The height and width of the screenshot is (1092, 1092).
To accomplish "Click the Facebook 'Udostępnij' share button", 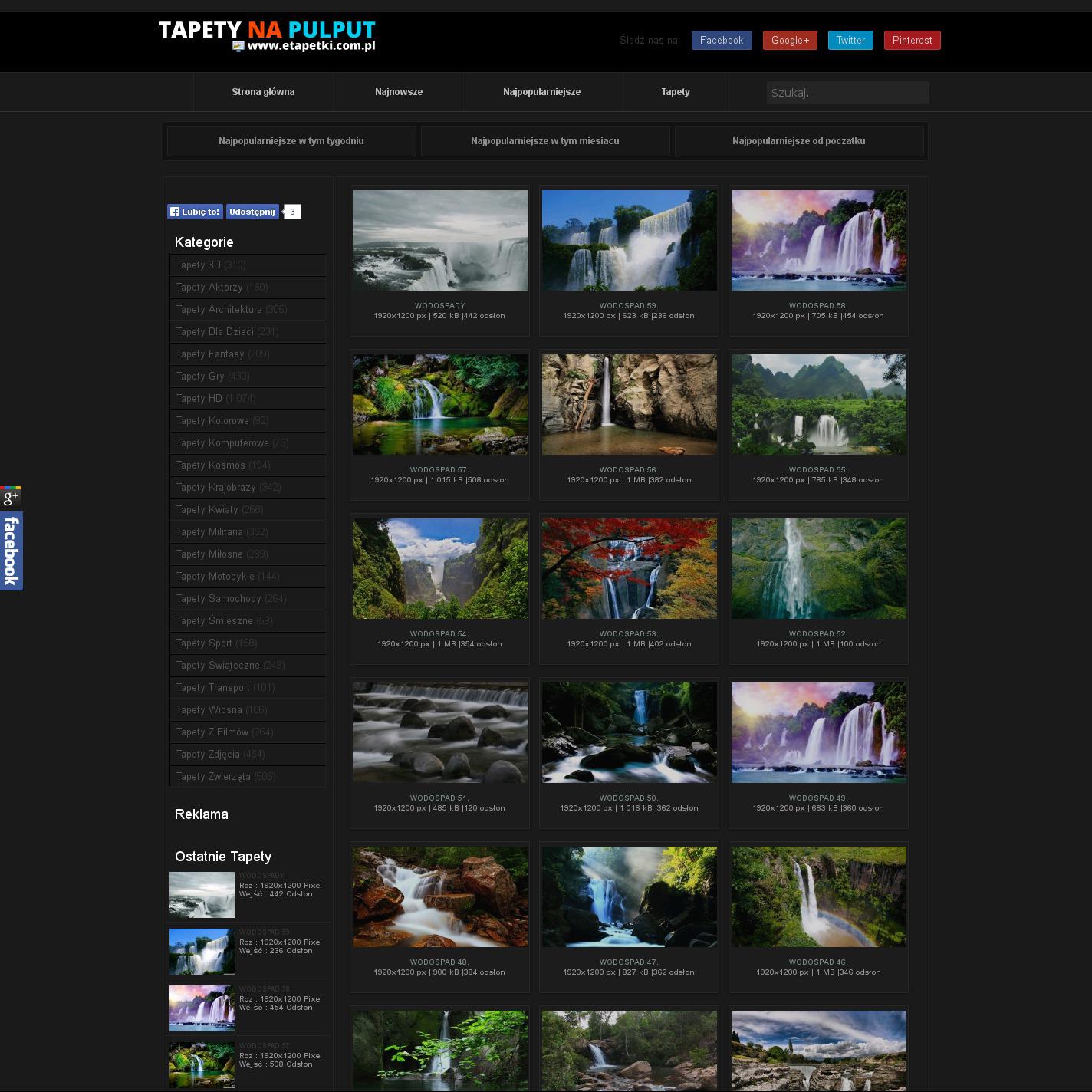I will (252, 212).
